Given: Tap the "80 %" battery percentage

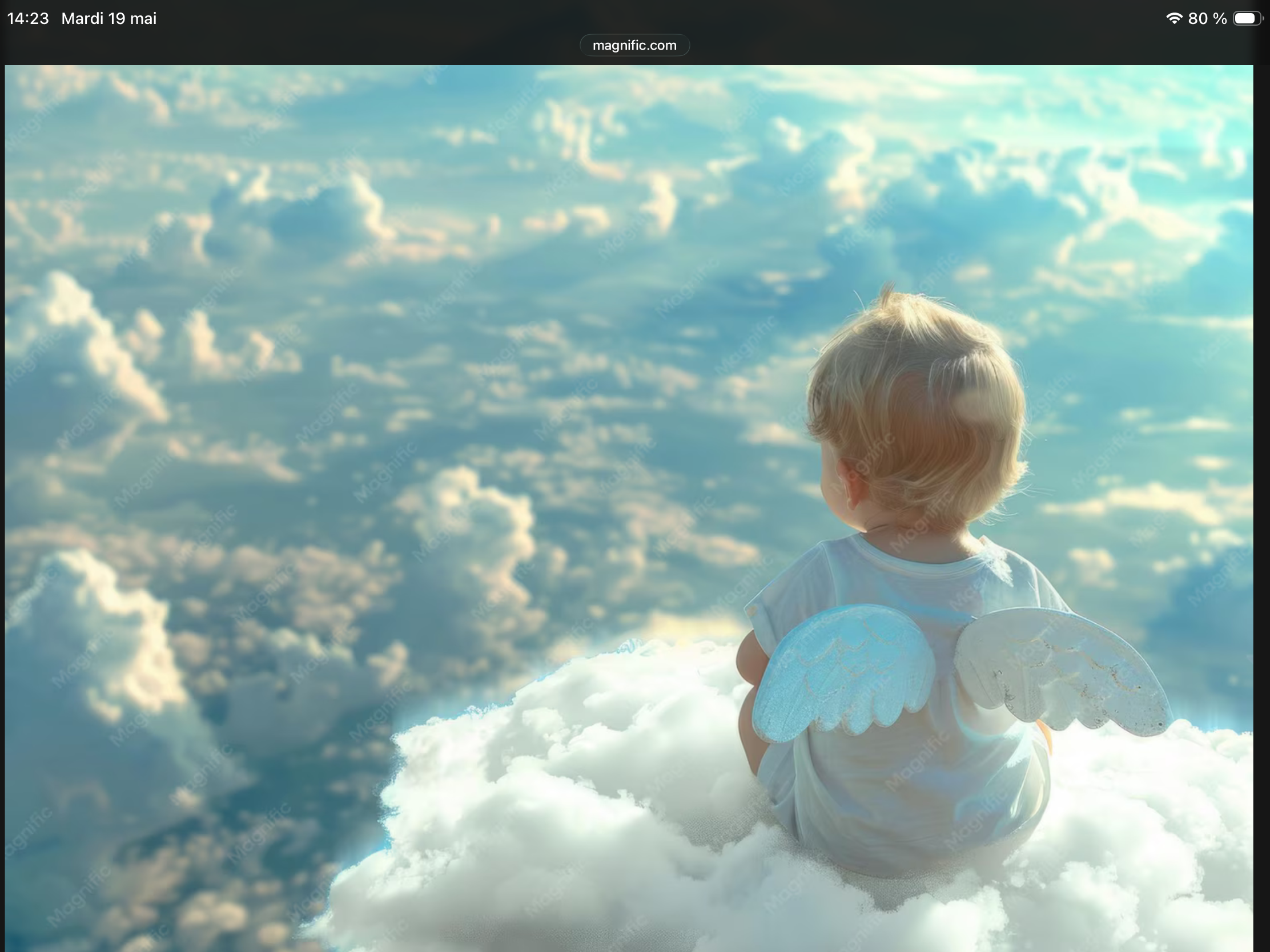Looking at the screenshot, I should [1207, 18].
